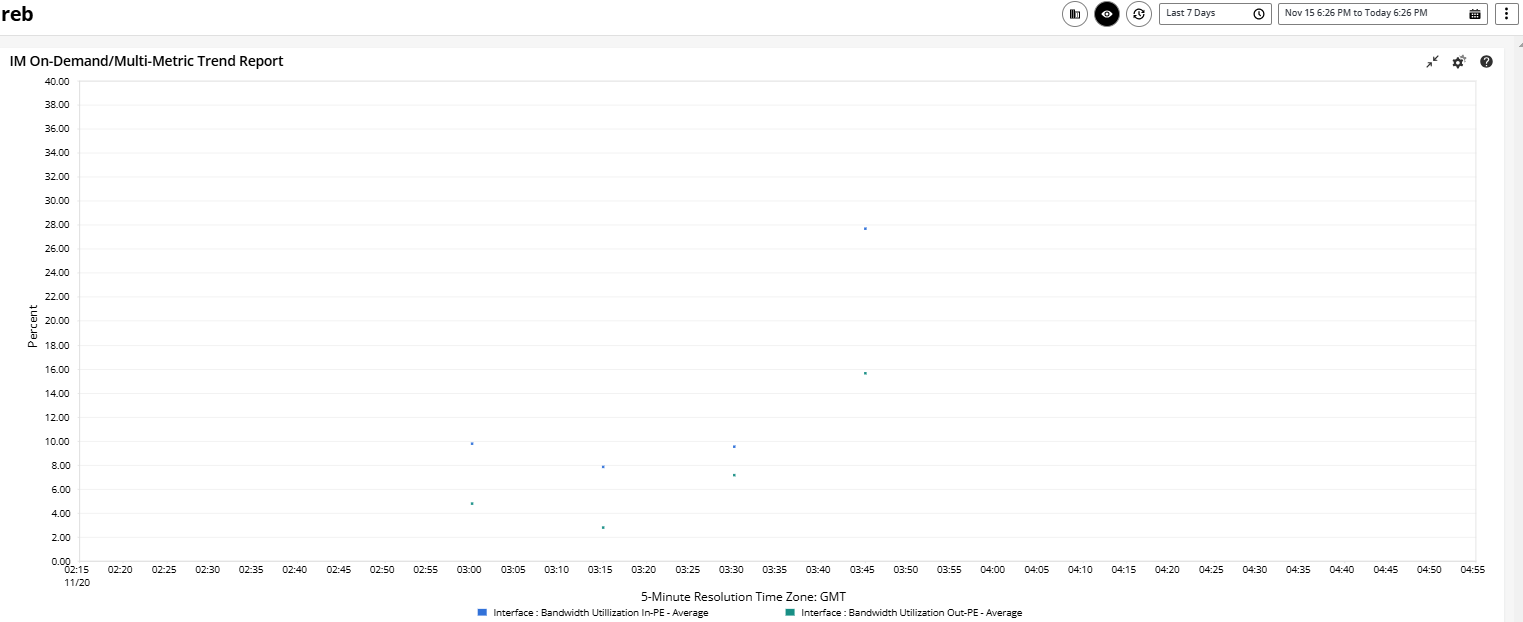
Task: Click the blue data point near 28 at 03:45
Action: [865, 229]
